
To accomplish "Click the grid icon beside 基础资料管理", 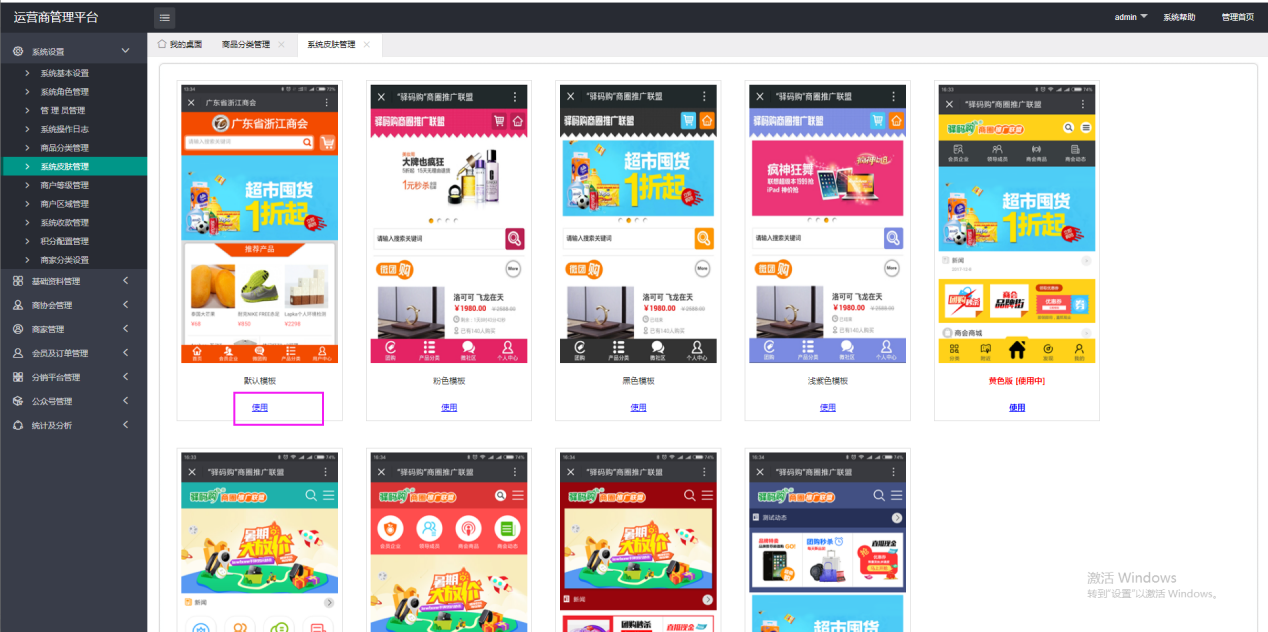I will pyautogui.click(x=18, y=281).
